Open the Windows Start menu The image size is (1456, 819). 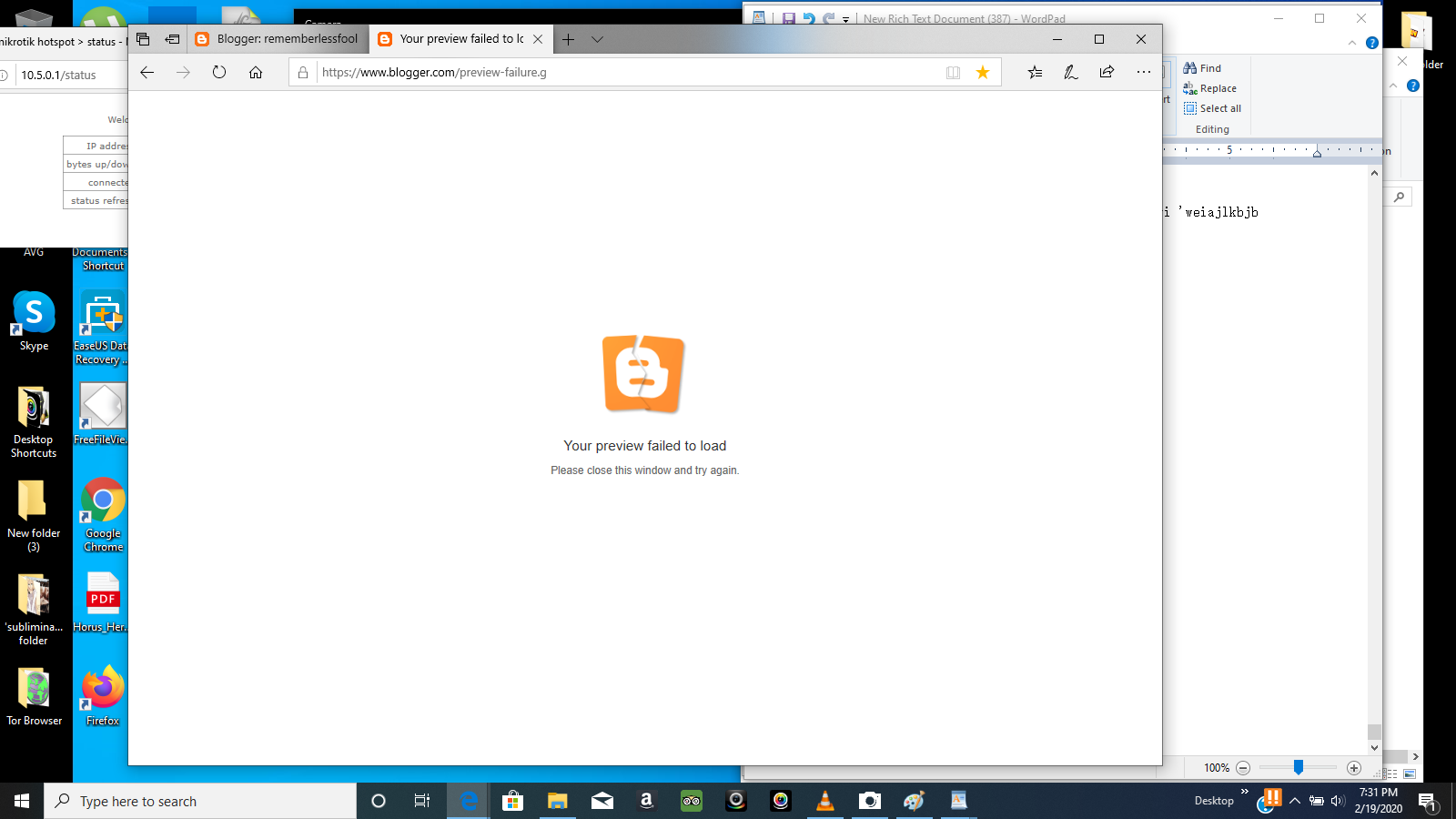[22, 801]
